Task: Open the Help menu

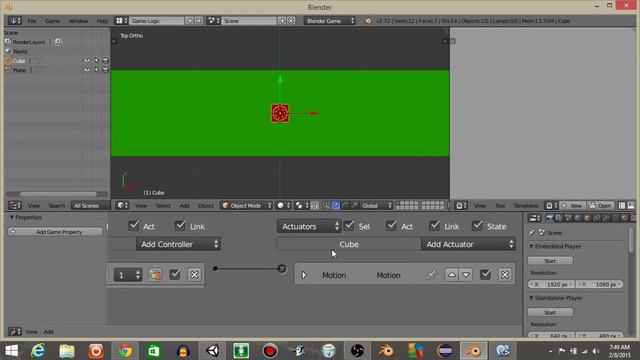Action: 102,21
